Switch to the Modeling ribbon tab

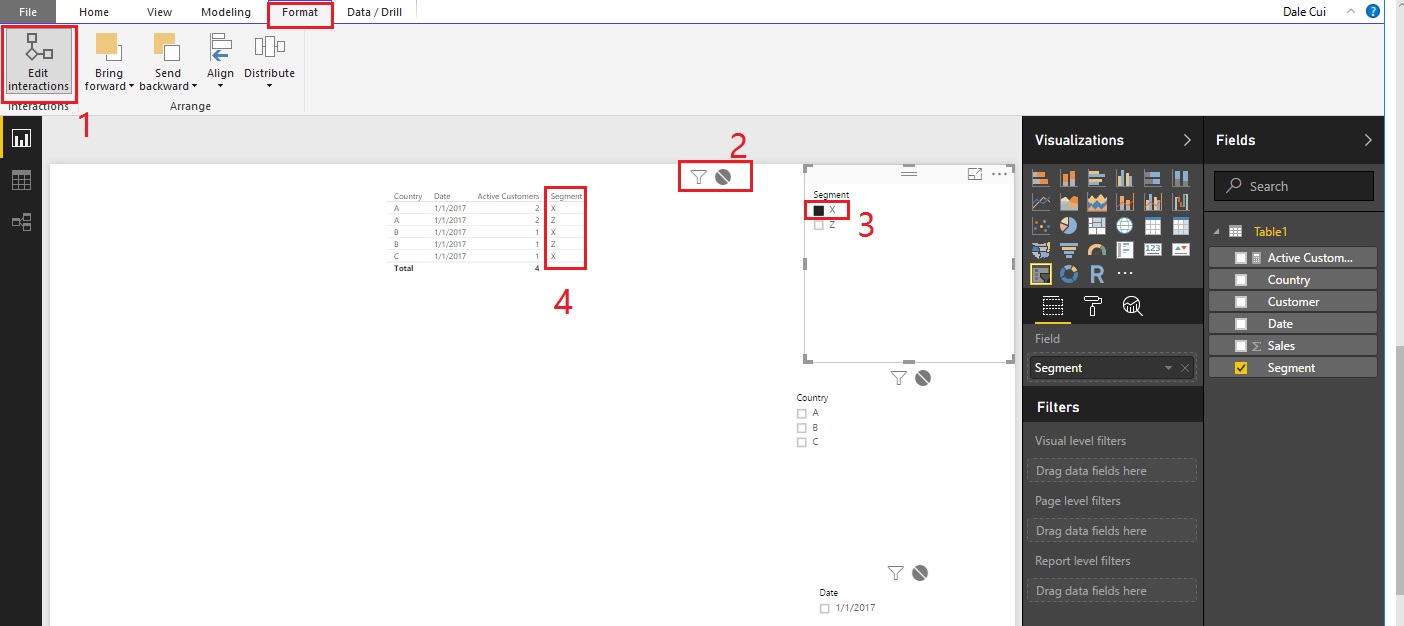(226, 12)
